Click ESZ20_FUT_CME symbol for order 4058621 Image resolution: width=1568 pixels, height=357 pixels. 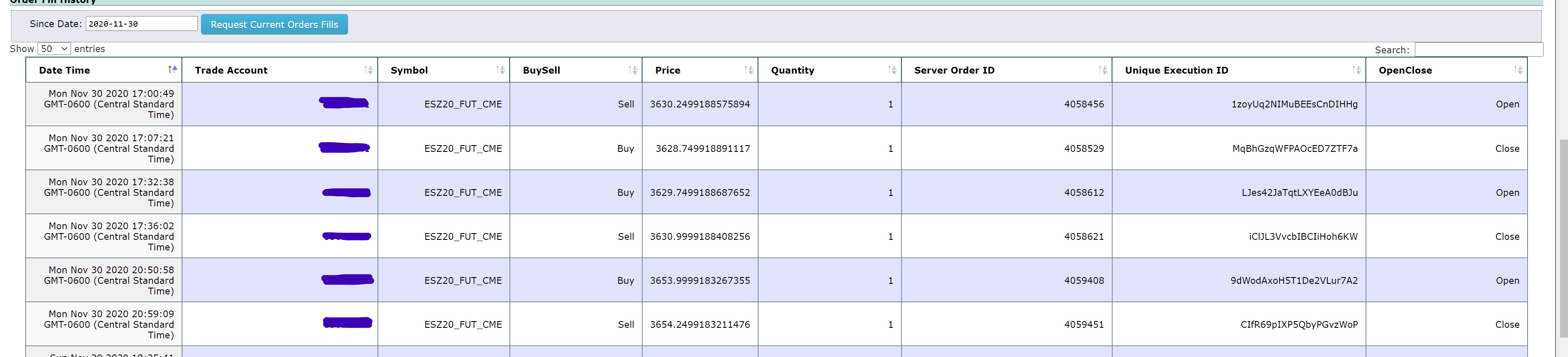click(463, 236)
